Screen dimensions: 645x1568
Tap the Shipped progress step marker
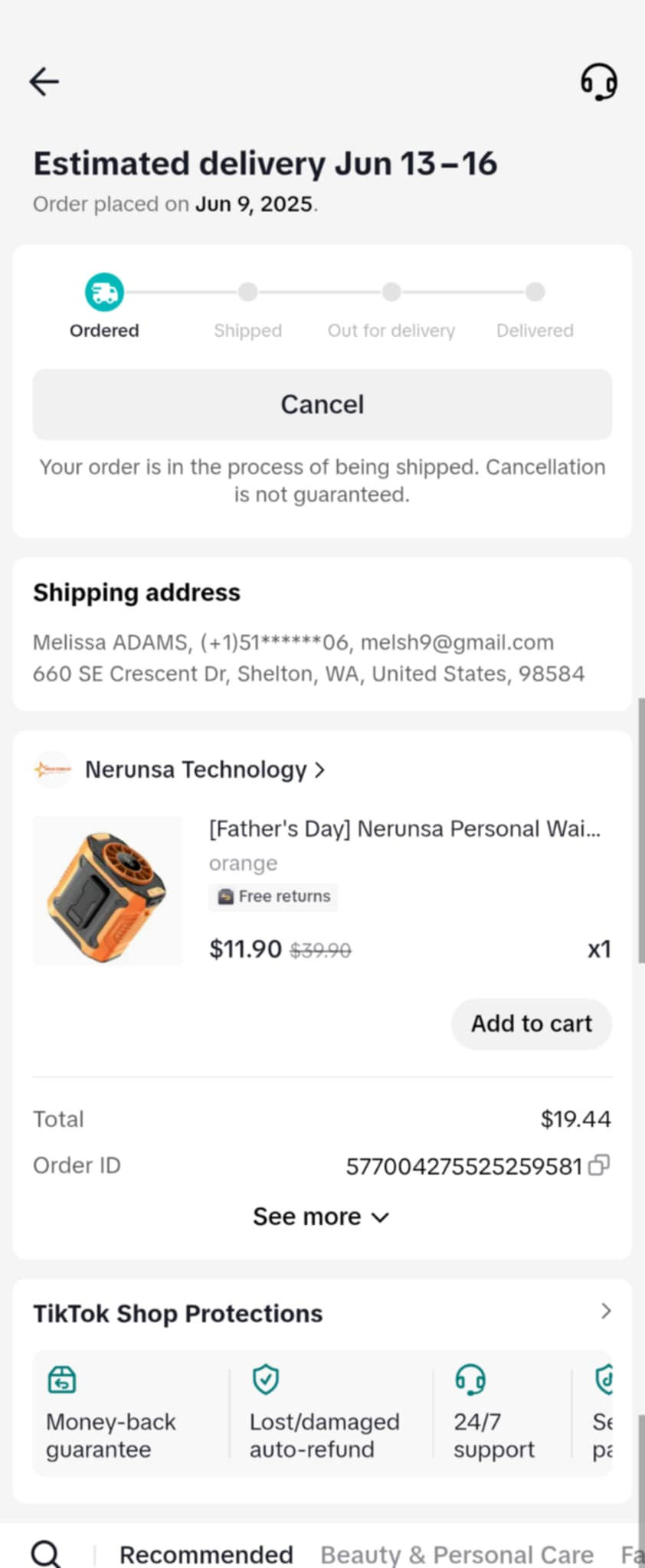[247, 292]
